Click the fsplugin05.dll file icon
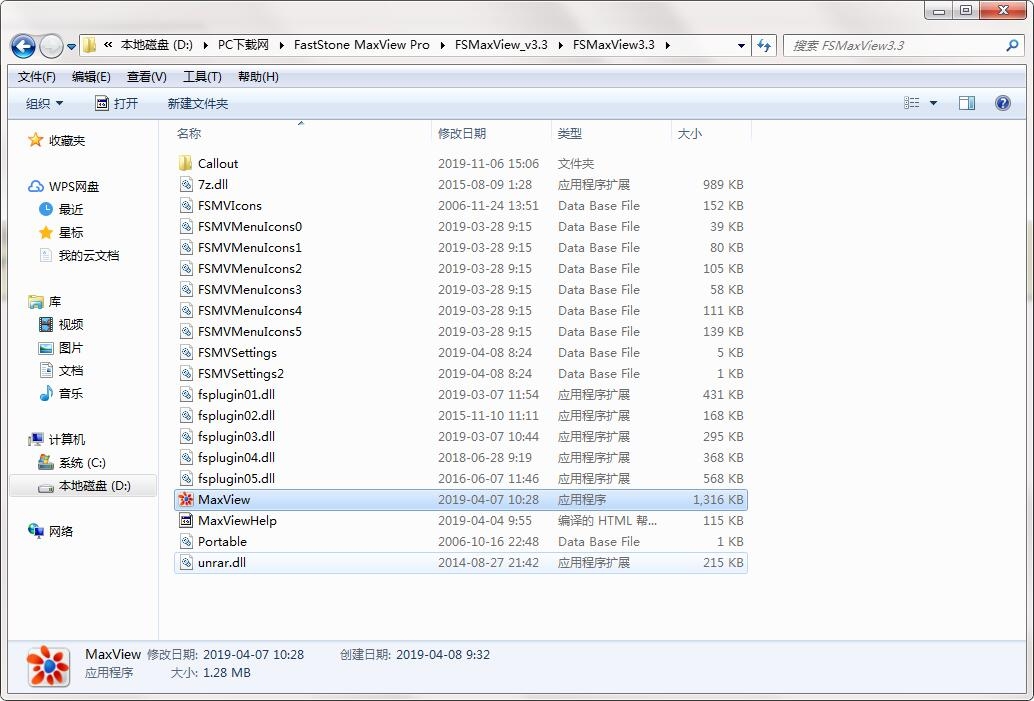 pyautogui.click(x=186, y=479)
